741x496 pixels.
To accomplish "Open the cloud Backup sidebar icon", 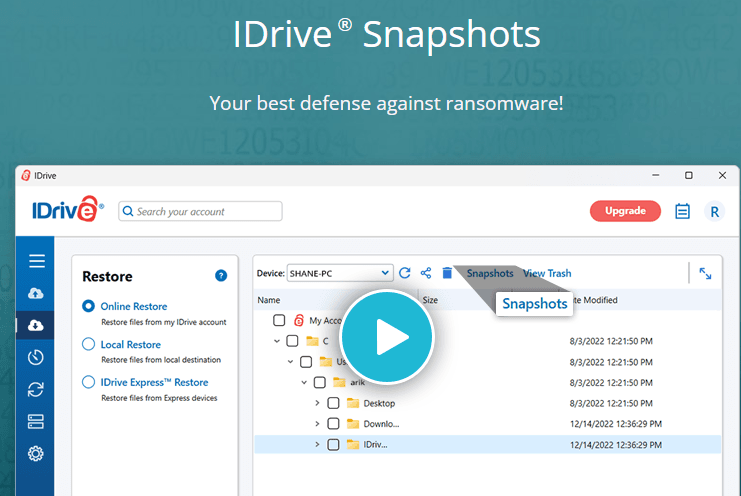I will (x=35, y=293).
